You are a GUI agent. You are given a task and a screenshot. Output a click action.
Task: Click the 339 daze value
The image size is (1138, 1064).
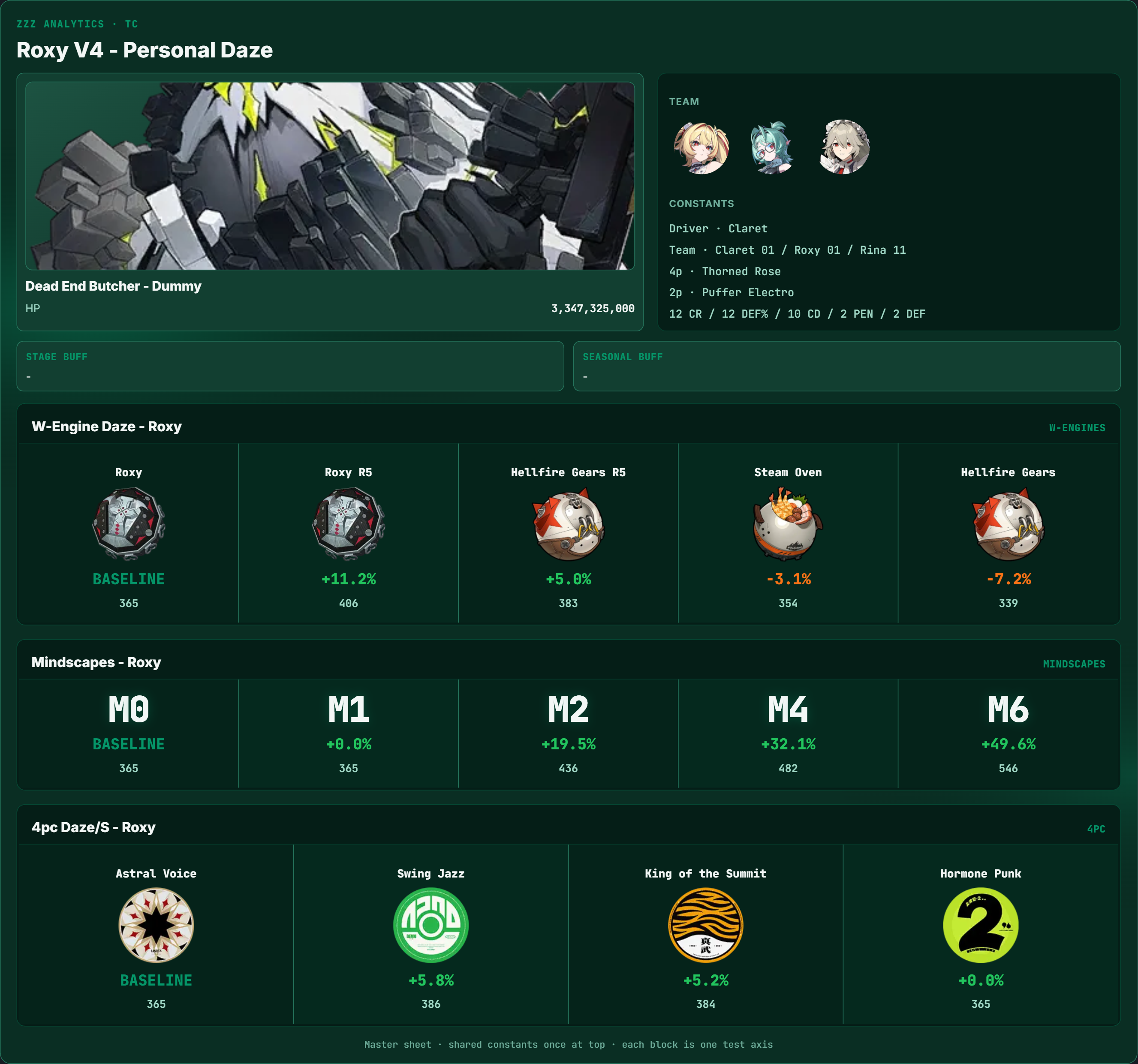click(1008, 603)
